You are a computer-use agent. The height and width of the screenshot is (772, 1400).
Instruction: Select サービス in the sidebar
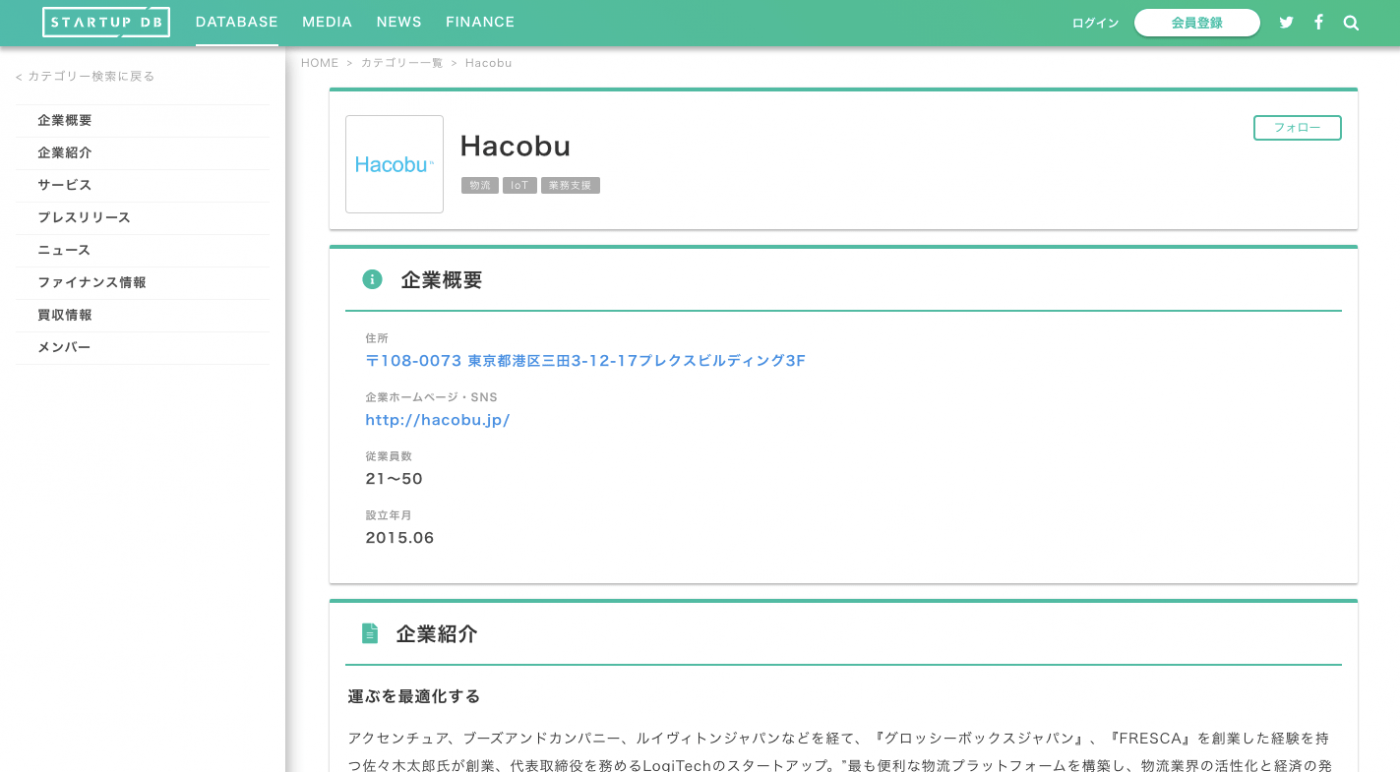point(142,185)
